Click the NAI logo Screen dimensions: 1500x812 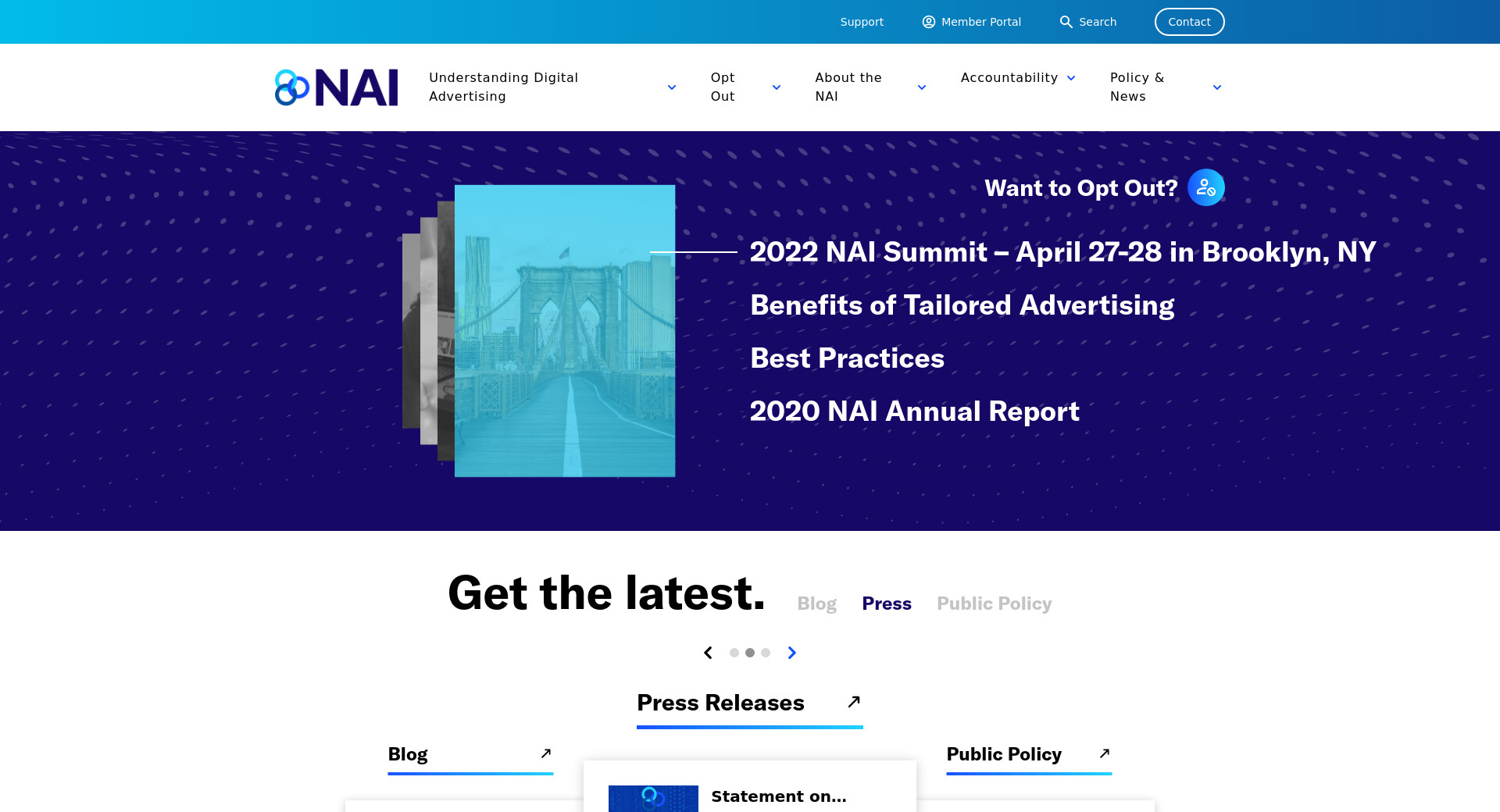coord(336,87)
